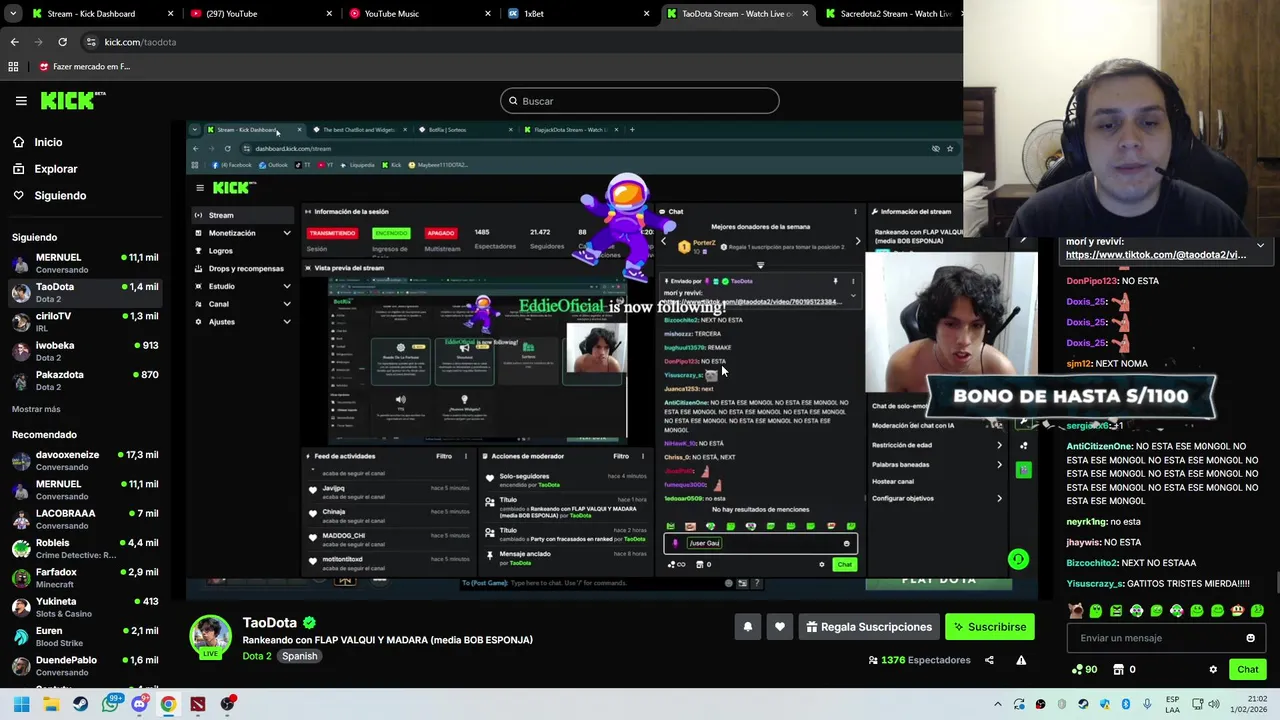The width and height of the screenshot is (1280, 720).
Task: Reload the kick.com page
Action: [x=62, y=42]
